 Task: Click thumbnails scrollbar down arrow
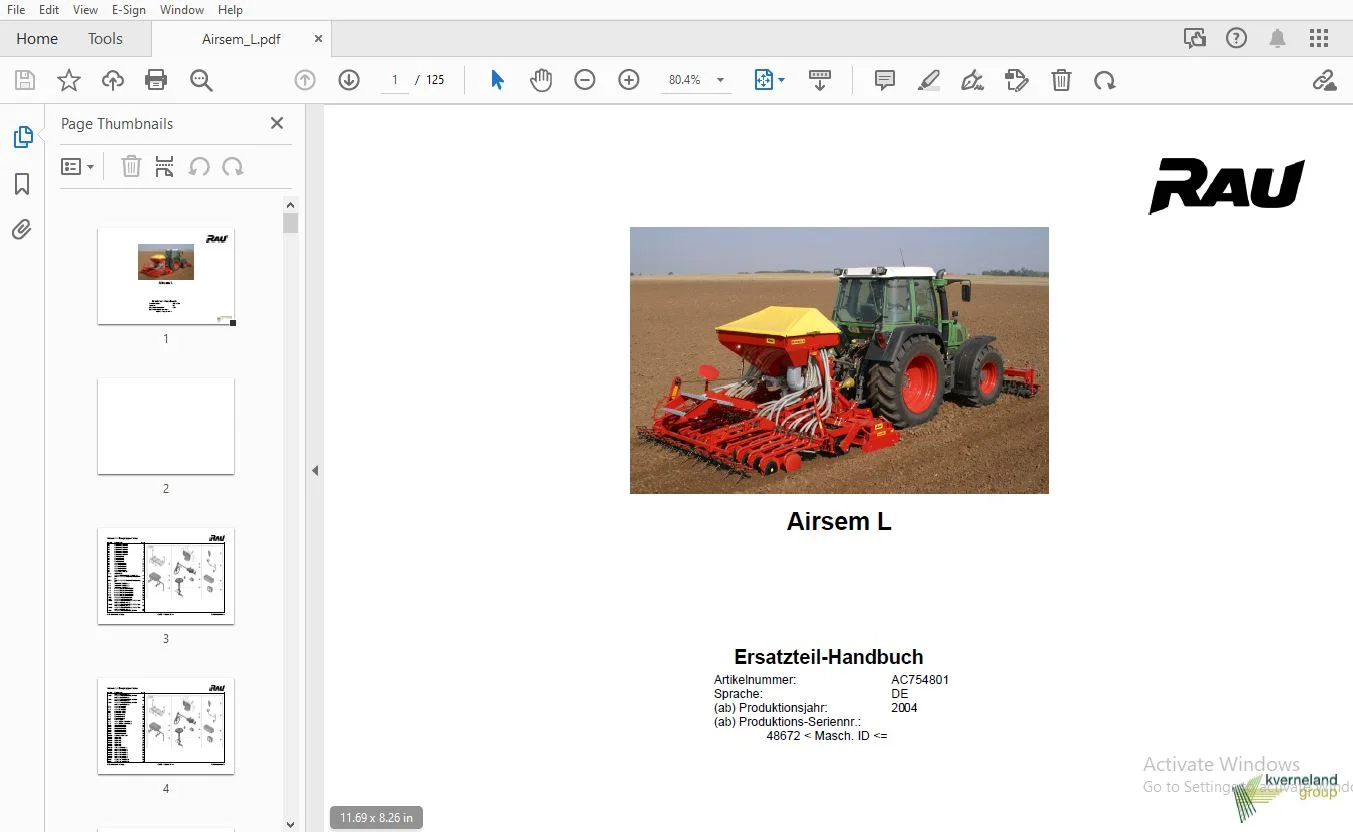290,824
